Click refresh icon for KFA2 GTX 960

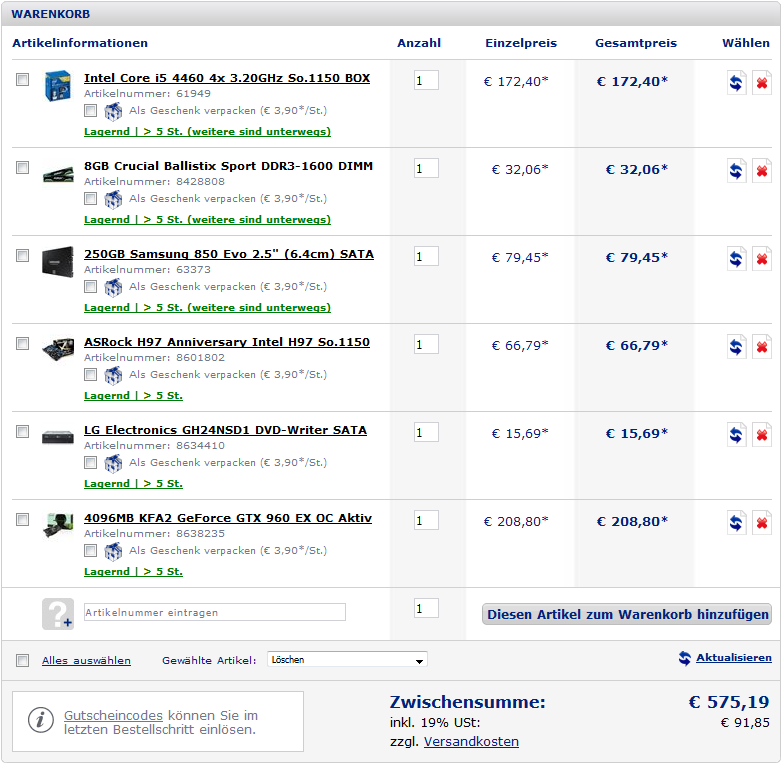pos(736,523)
